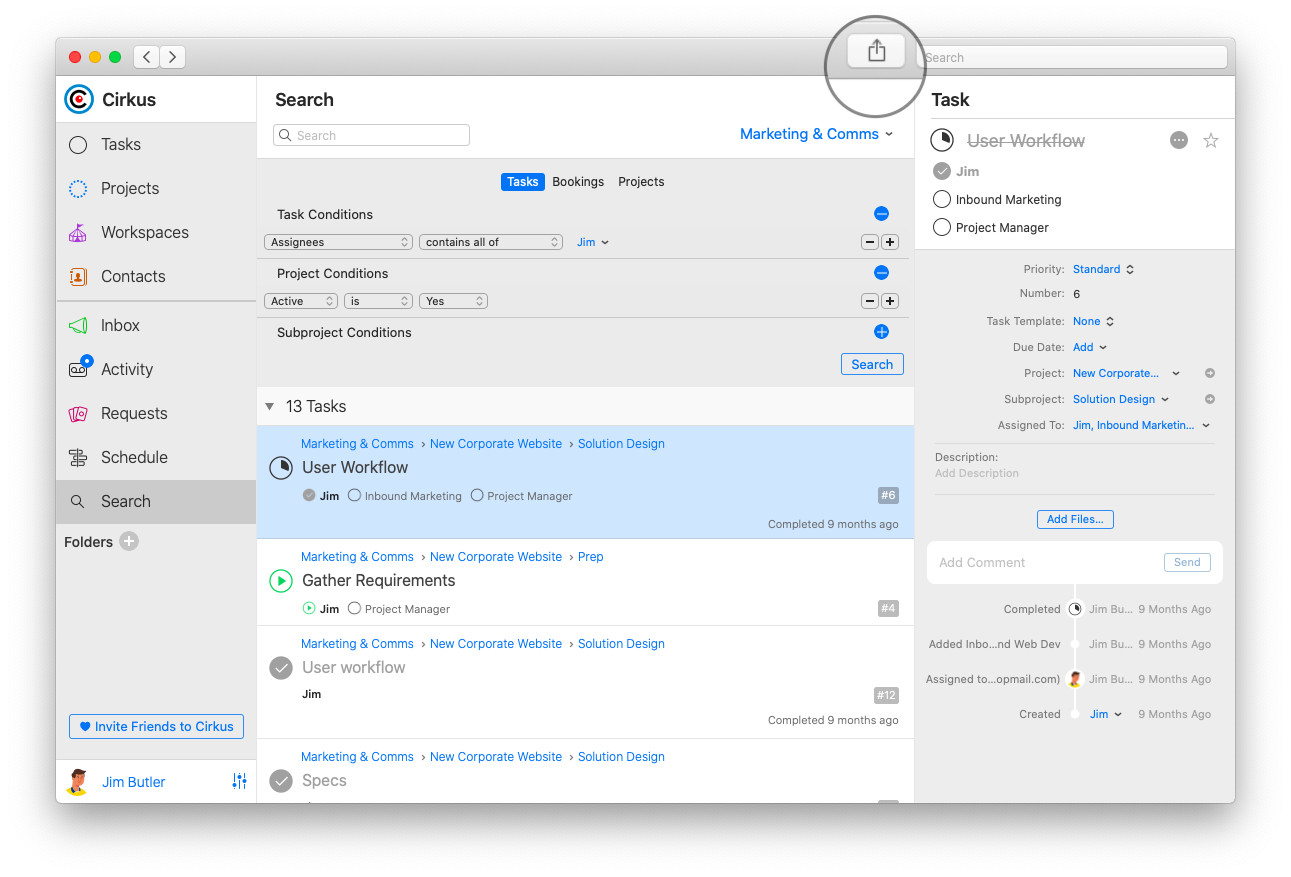This screenshot has width=1291, height=877.
Task: Click Invite Friends to Cirkus
Action: (156, 726)
